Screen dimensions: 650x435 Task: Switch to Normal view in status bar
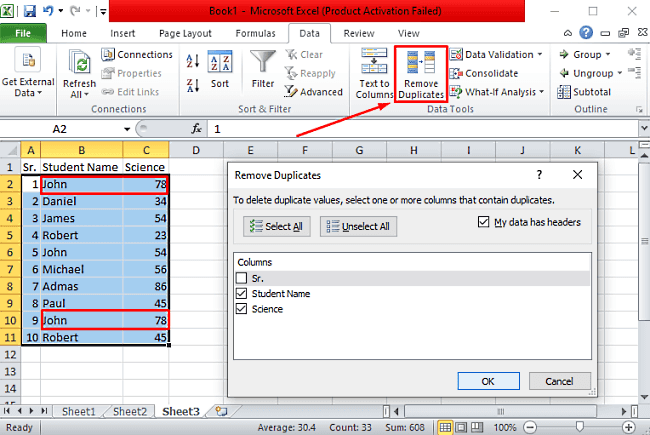click(445, 427)
